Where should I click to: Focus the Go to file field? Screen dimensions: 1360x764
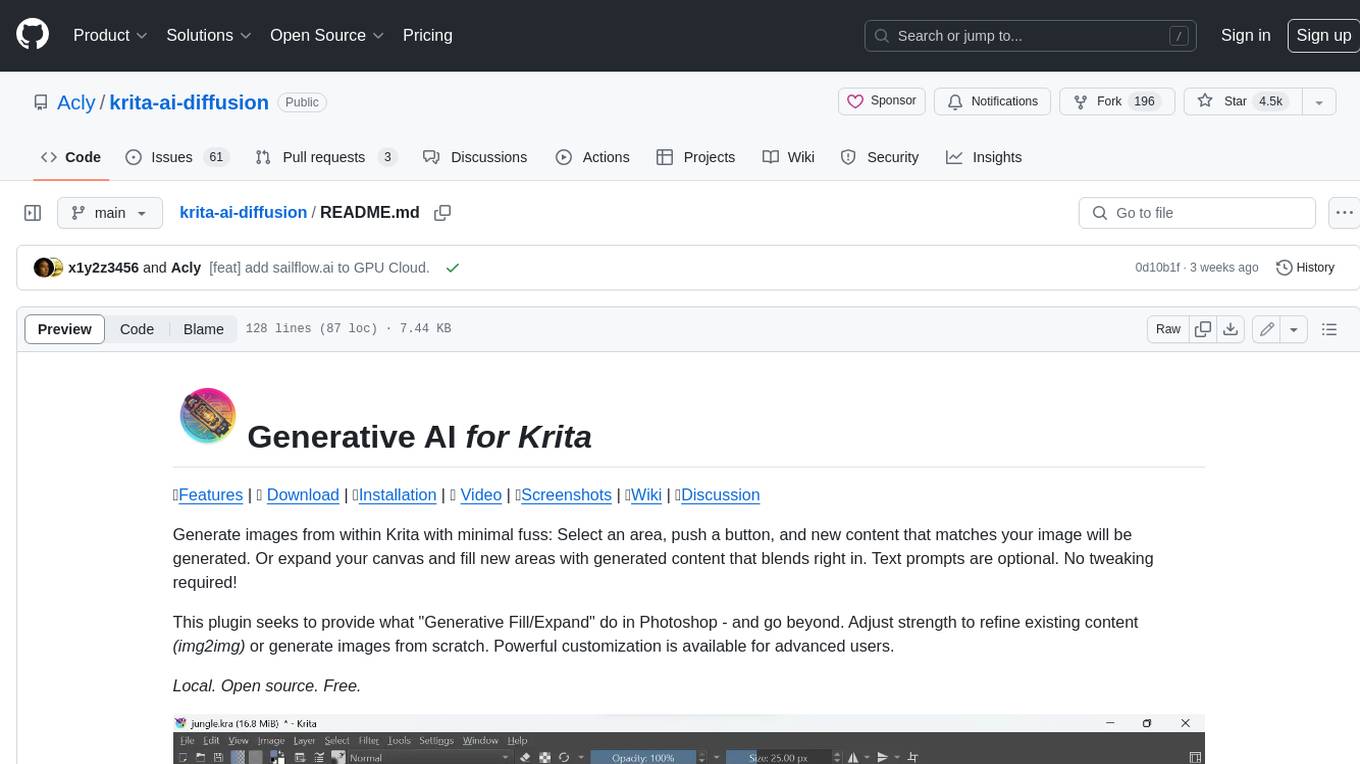(1197, 213)
